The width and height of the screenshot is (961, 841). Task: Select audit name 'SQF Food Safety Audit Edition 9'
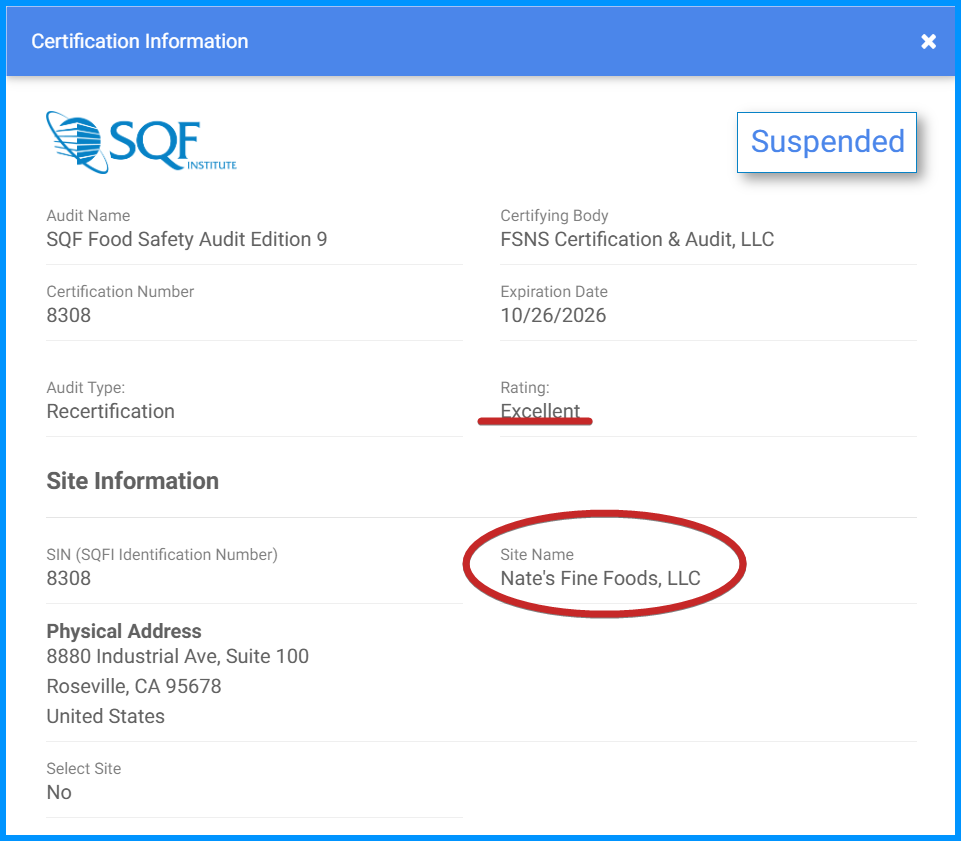187,239
